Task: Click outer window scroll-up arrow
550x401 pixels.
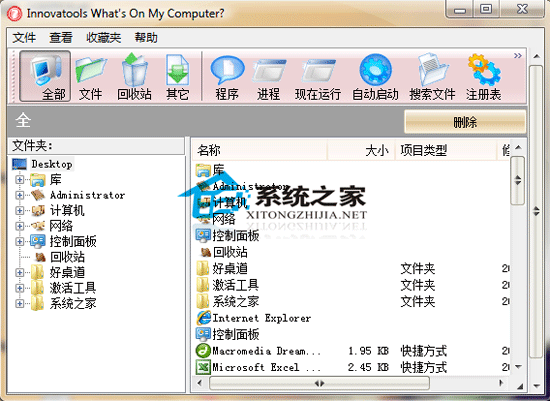Action: coord(536,56)
